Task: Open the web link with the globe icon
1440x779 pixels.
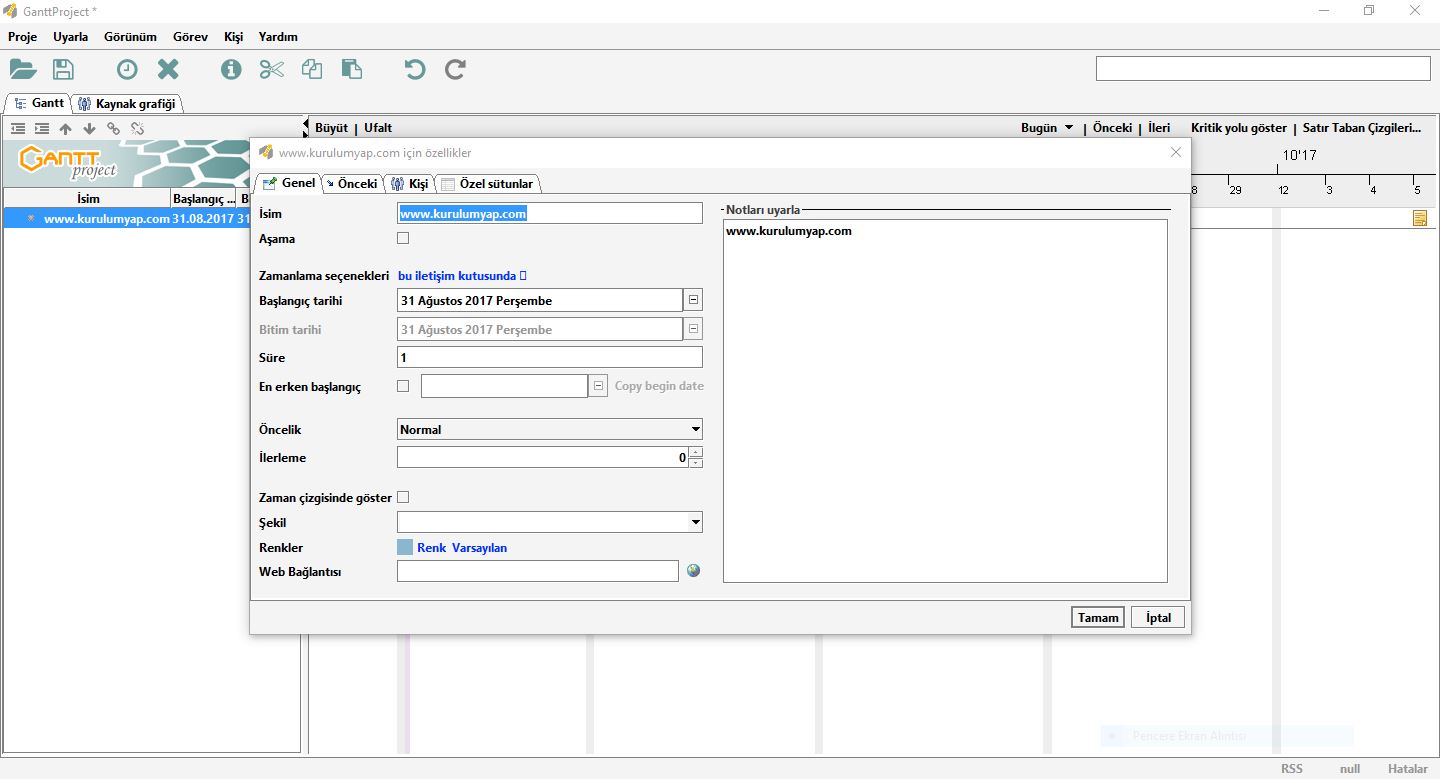Action: pyautogui.click(x=694, y=570)
